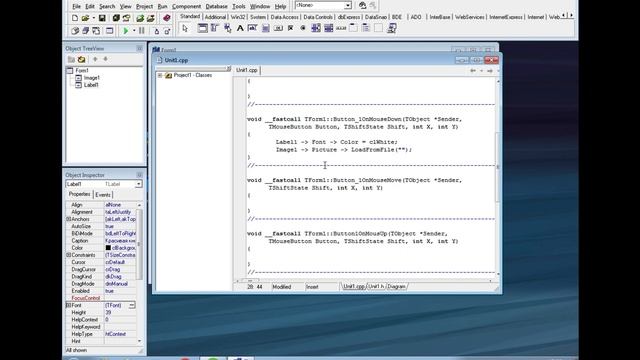Switch to the Additional palette tab

[x=215, y=17]
